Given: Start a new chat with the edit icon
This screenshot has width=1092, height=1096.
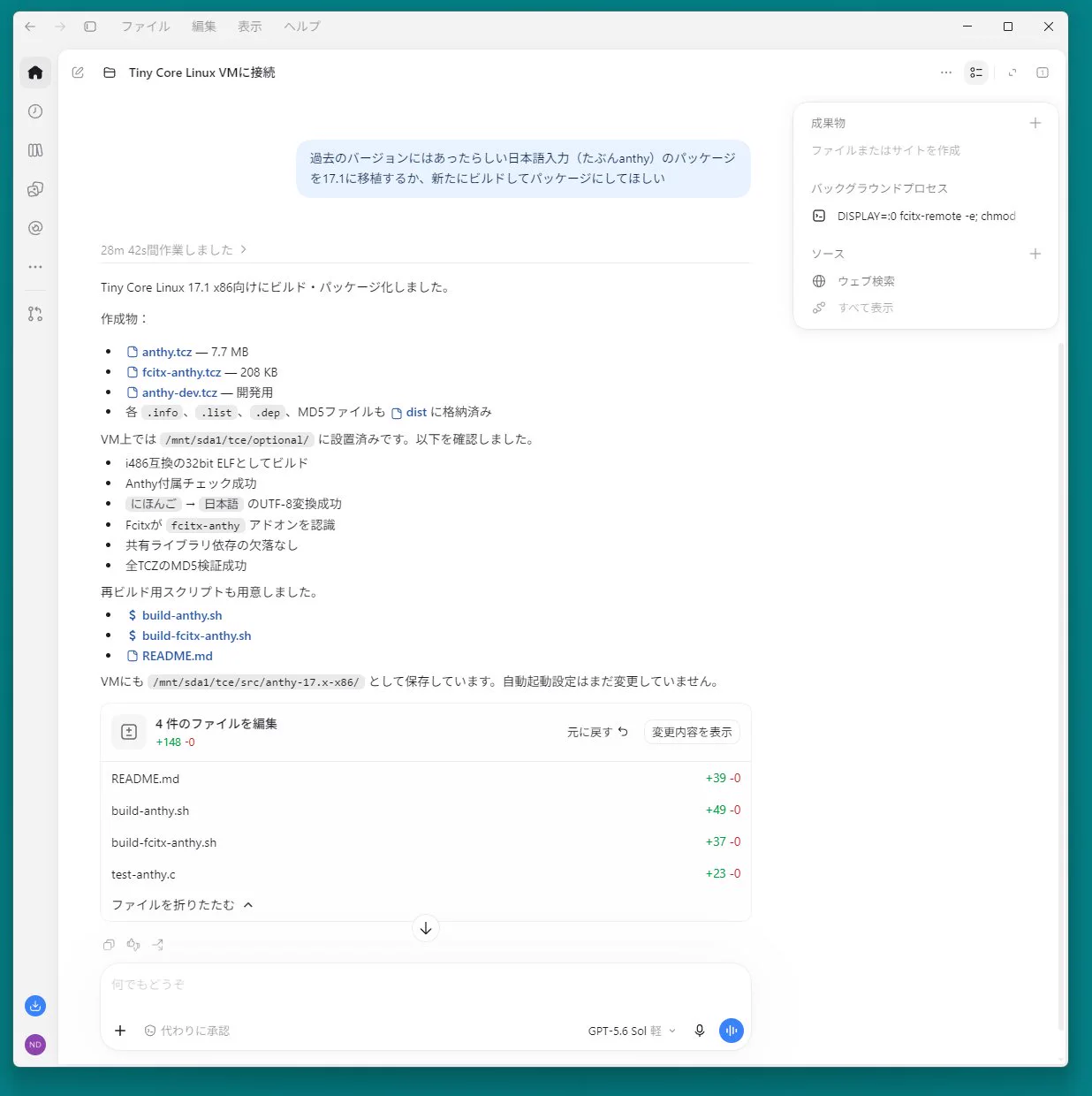Looking at the screenshot, I should pyautogui.click(x=78, y=72).
